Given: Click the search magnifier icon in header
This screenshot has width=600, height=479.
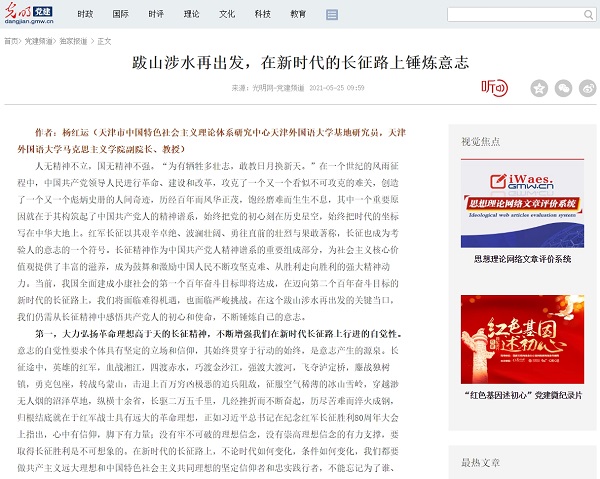Looking at the screenshot, I should point(587,16).
